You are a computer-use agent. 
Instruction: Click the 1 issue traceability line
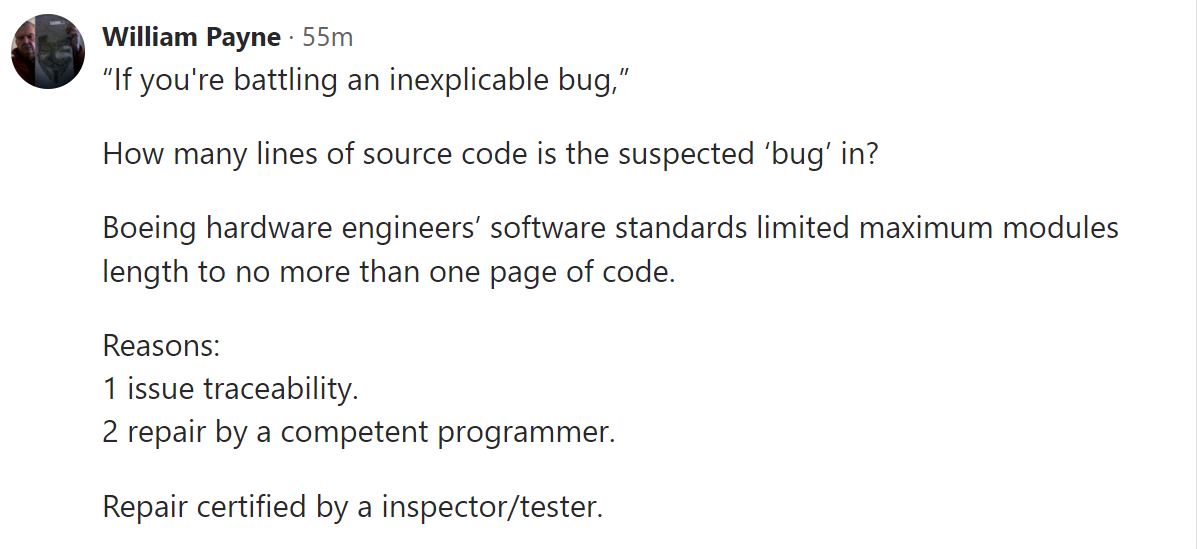click(230, 389)
